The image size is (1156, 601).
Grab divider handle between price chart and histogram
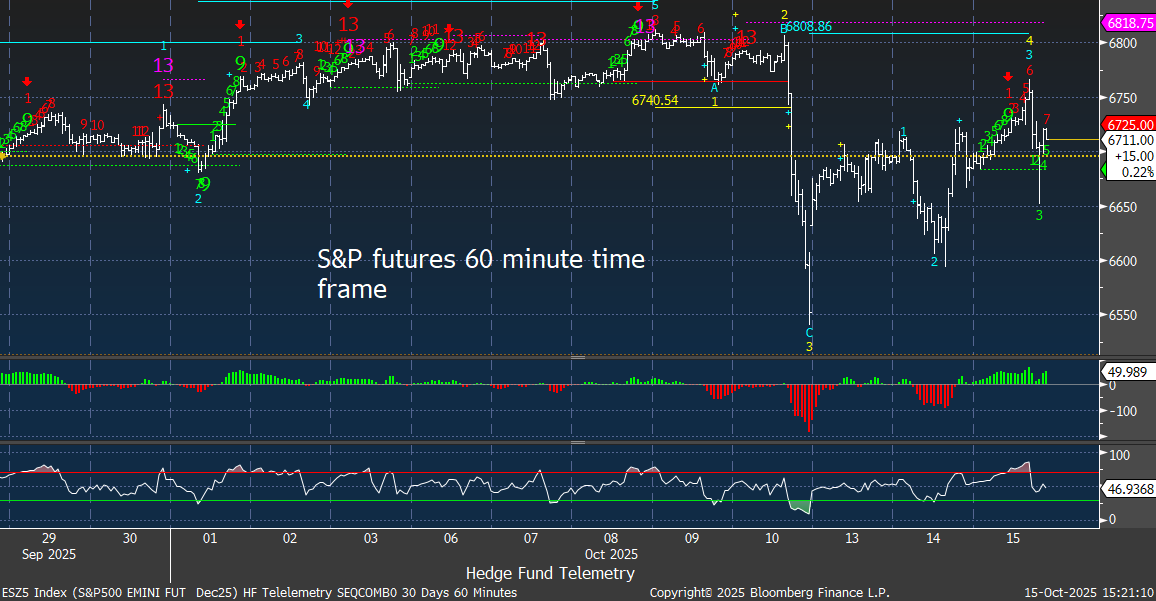tap(577, 357)
